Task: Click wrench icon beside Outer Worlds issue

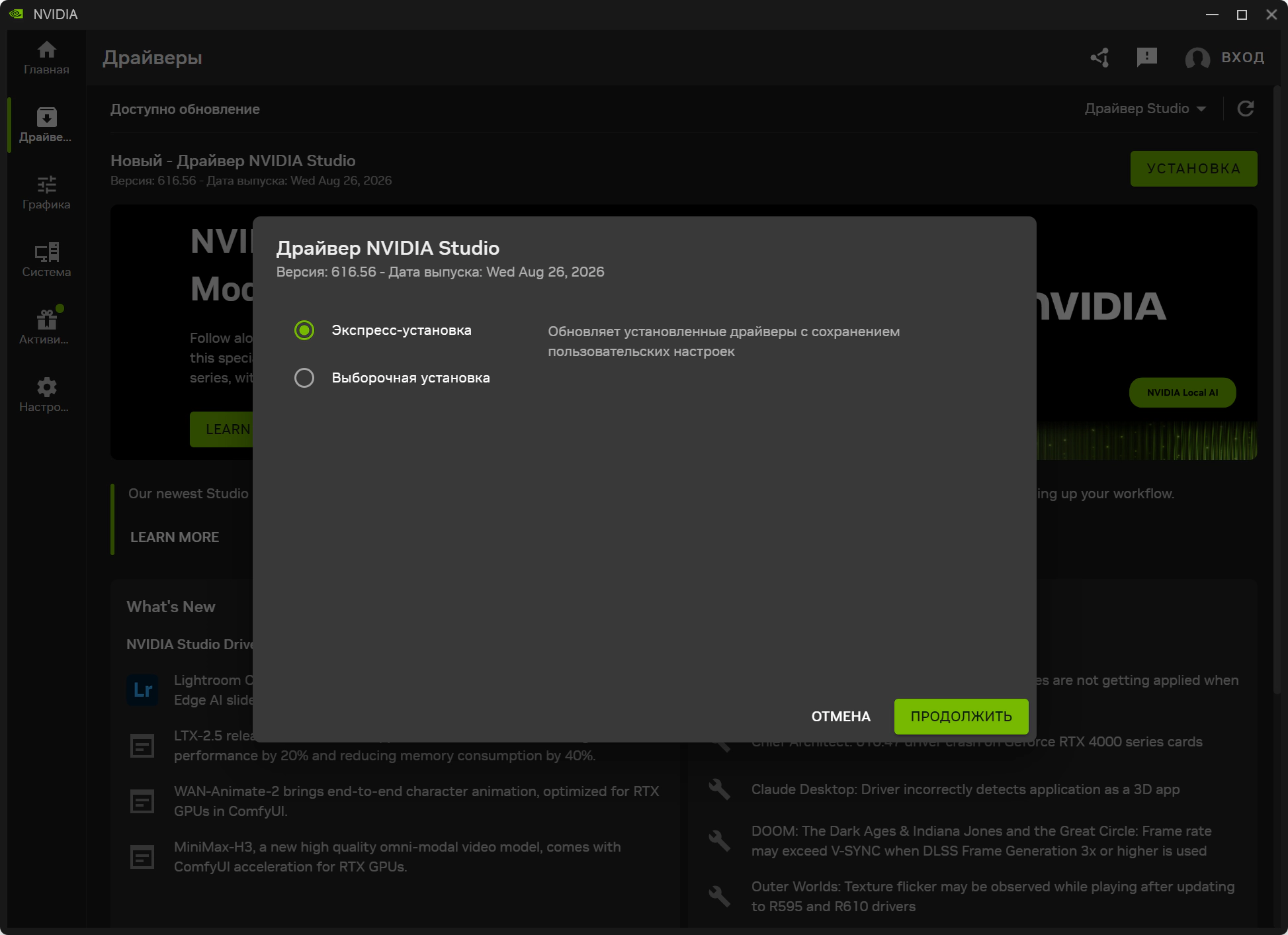Action: 719,897
